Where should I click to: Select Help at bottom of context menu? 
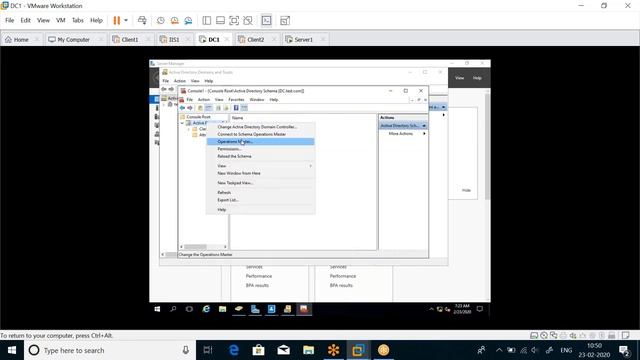click(x=260, y=210)
